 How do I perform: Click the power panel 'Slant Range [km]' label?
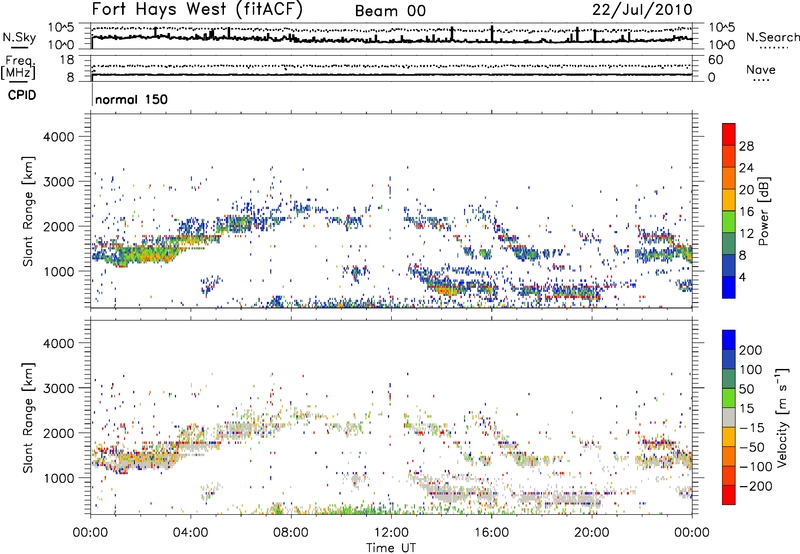click(28, 211)
